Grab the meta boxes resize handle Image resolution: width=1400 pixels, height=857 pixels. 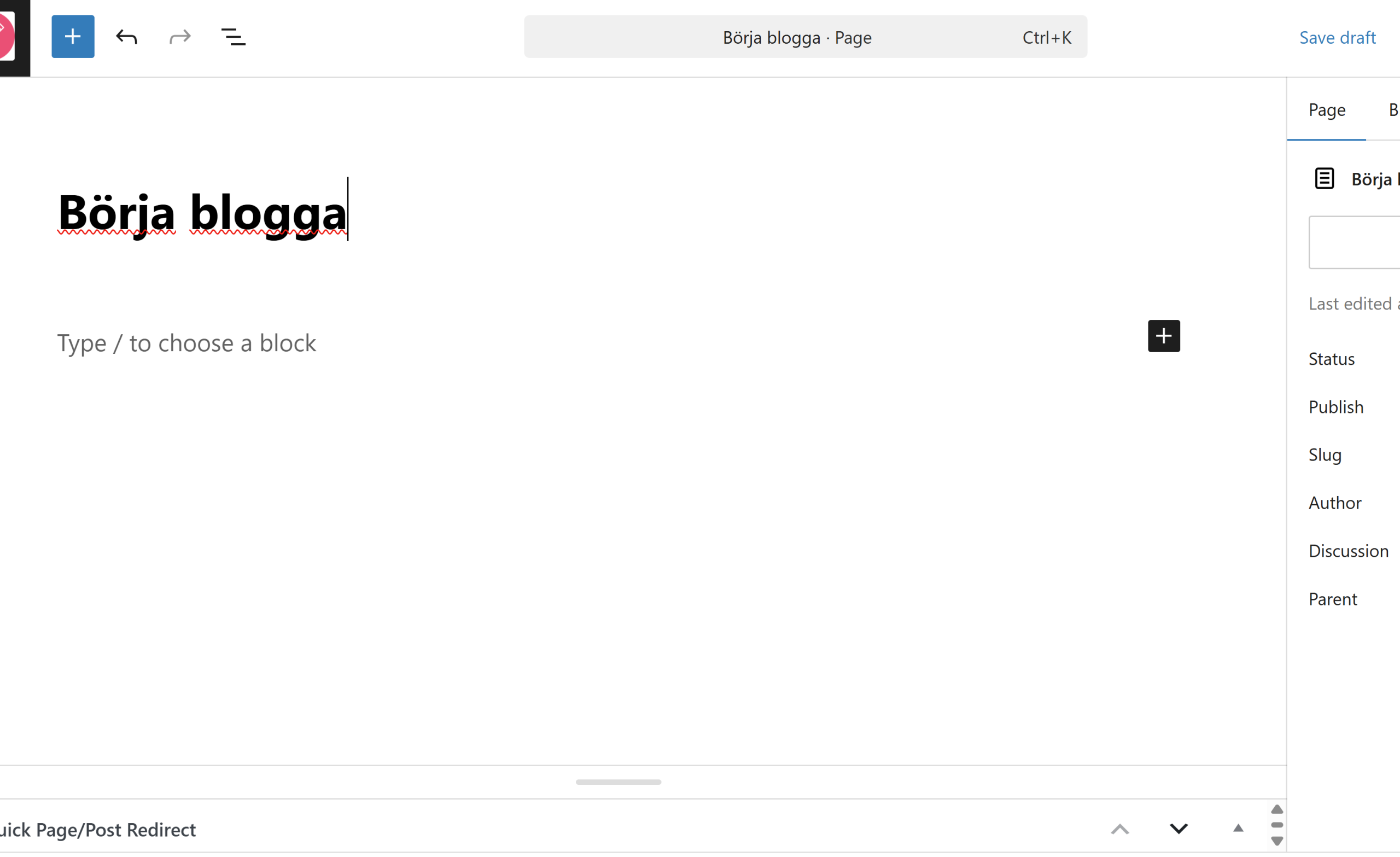coord(618,782)
